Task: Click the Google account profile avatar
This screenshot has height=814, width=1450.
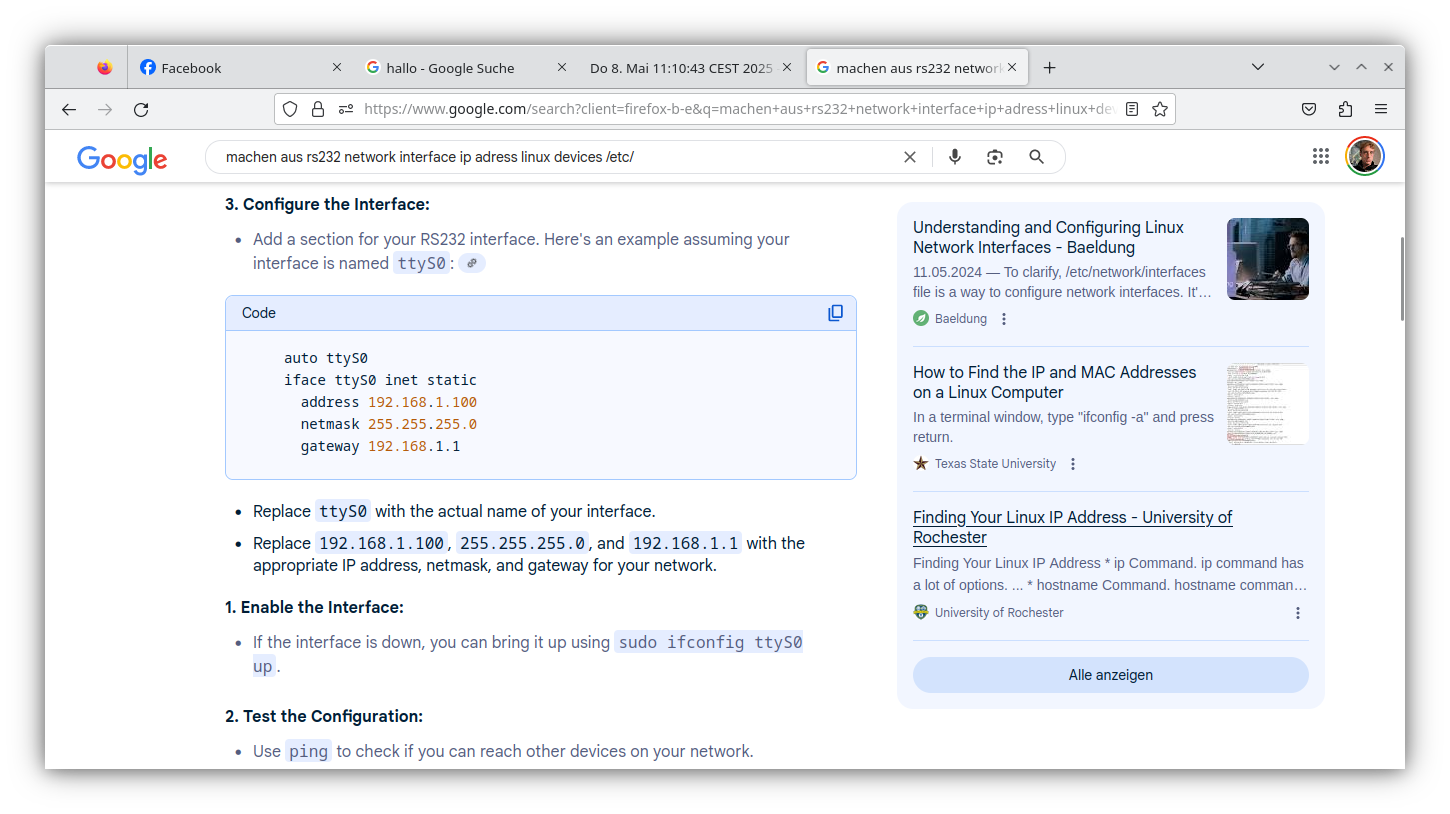Action: (1364, 156)
